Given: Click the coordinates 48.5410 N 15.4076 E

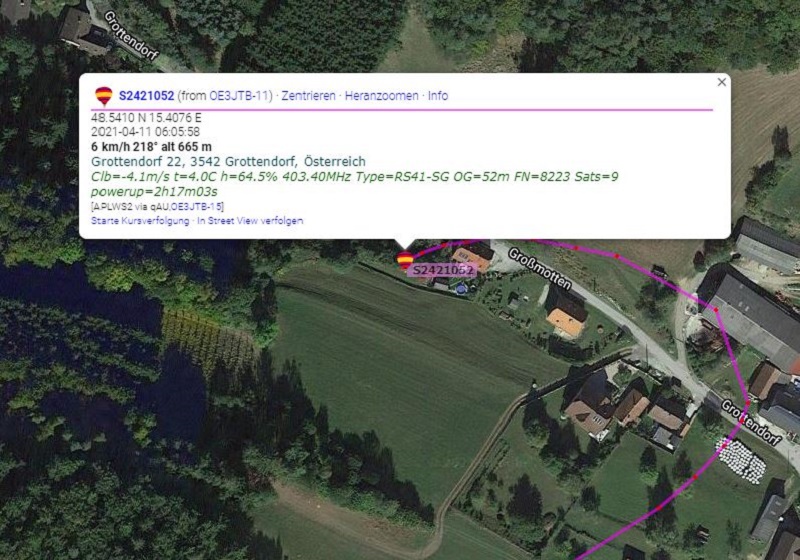Looking at the screenshot, I should (x=146, y=118).
